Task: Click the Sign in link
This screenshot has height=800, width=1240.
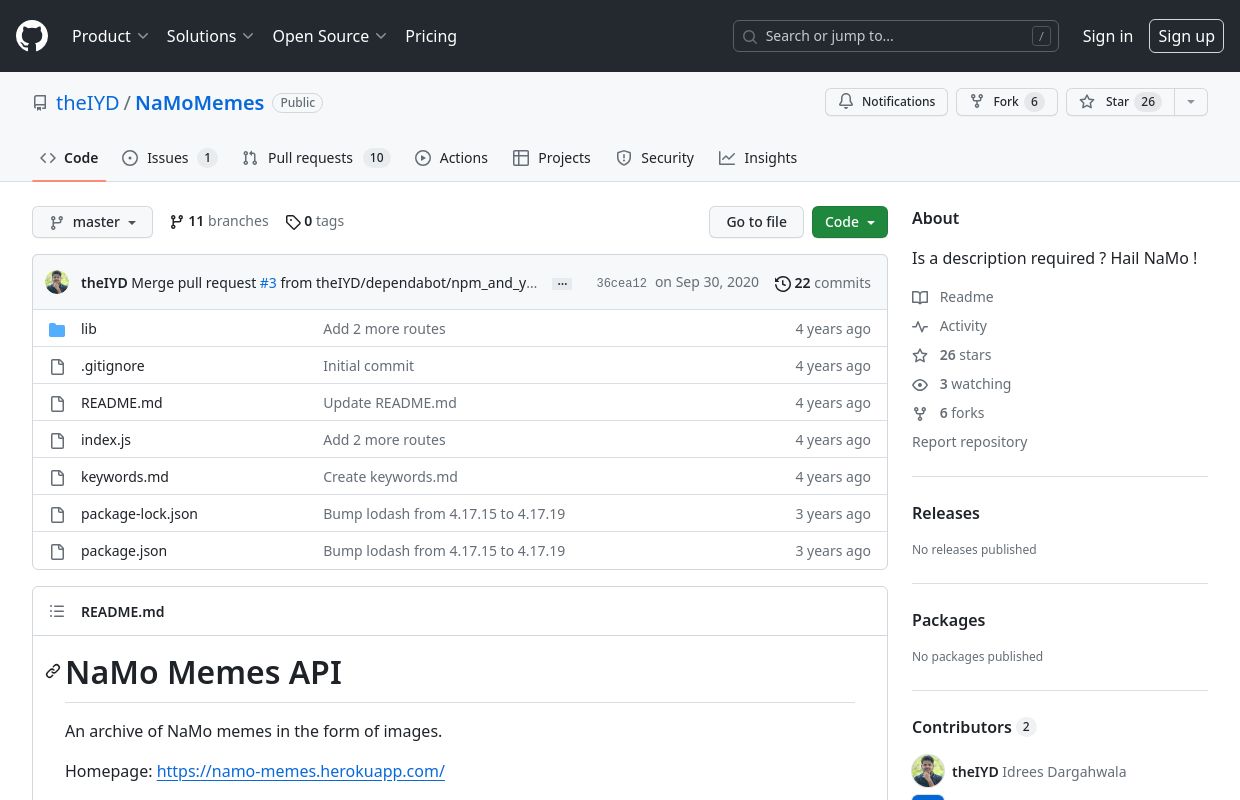Action: coord(1107,36)
